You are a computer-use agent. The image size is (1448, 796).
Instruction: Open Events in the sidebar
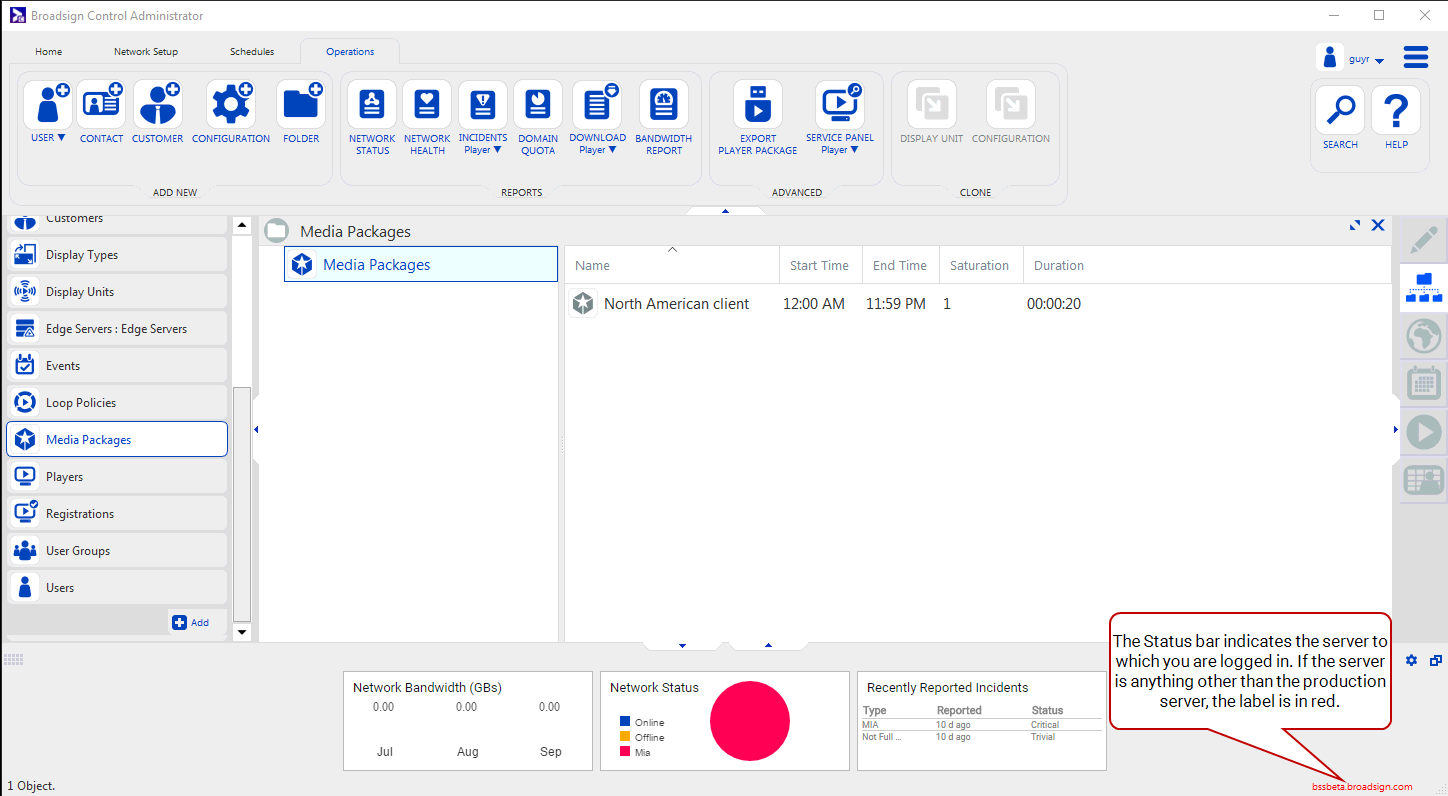pos(117,366)
